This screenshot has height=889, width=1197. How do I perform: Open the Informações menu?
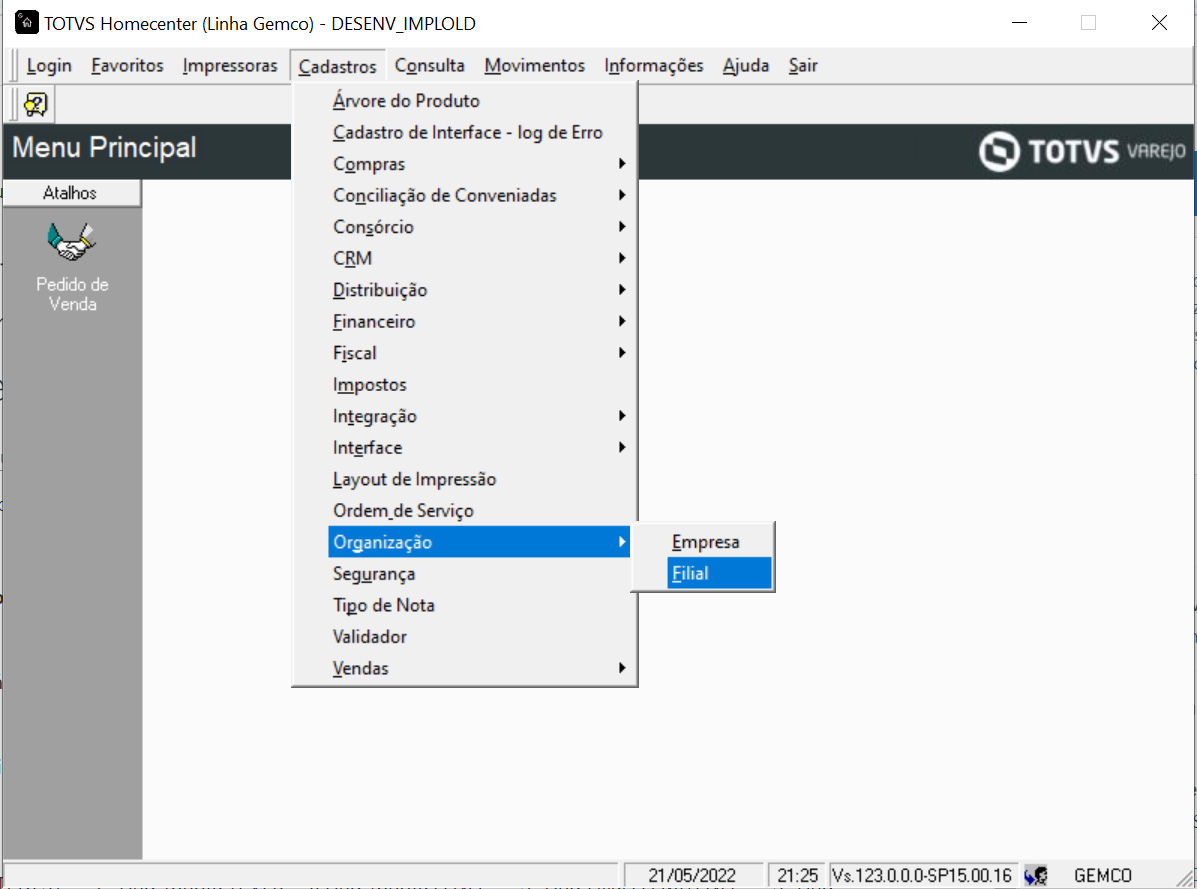coord(653,66)
